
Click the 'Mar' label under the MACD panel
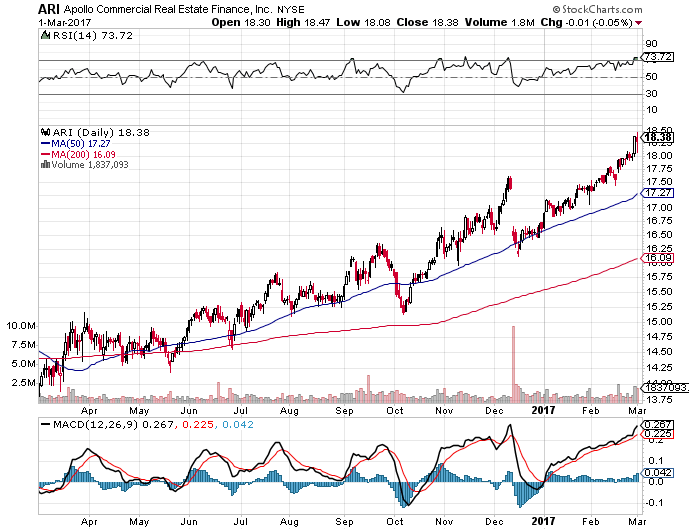coord(637,521)
